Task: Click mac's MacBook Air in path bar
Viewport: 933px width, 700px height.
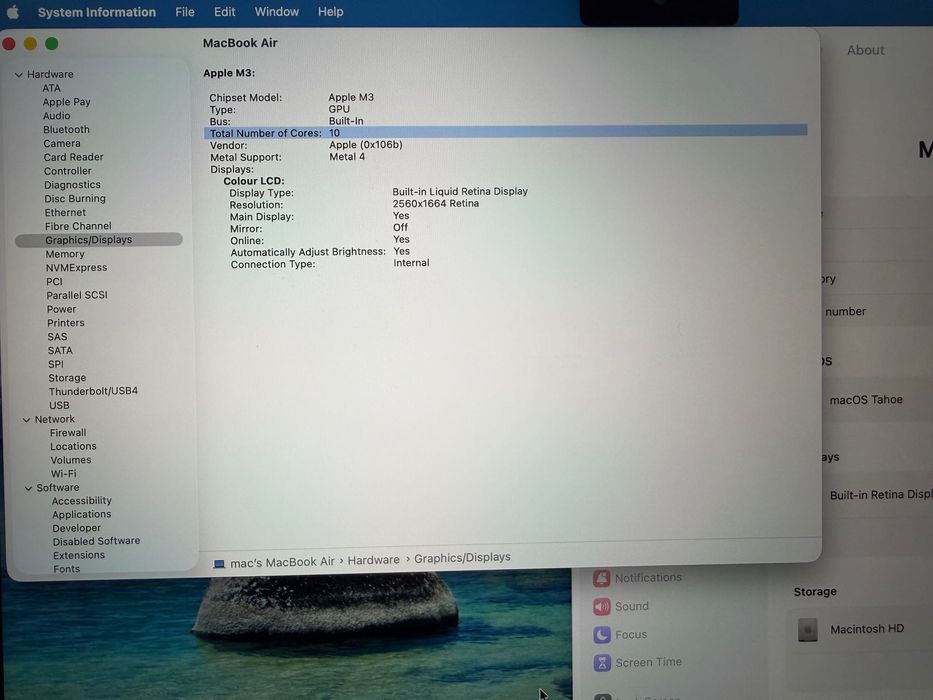Action: (283, 562)
